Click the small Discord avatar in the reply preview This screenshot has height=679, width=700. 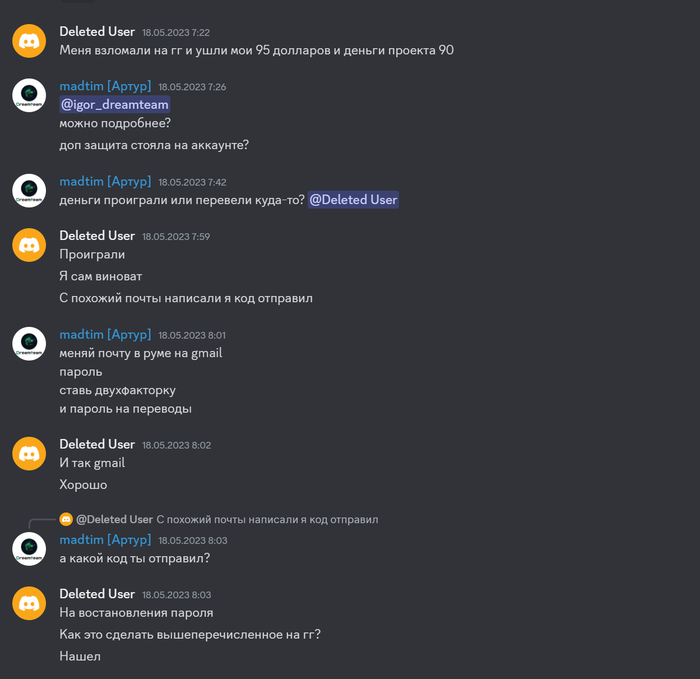[x=66, y=519]
